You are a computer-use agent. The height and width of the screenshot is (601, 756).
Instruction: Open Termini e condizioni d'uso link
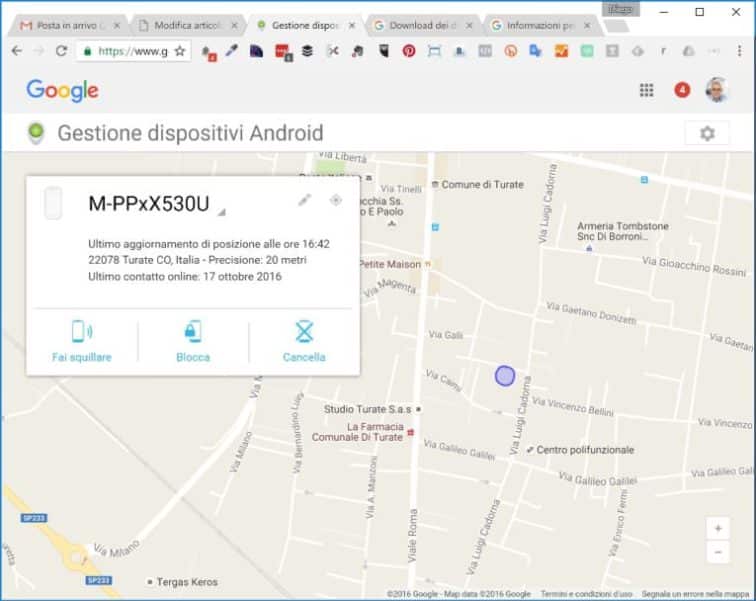(585, 594)
